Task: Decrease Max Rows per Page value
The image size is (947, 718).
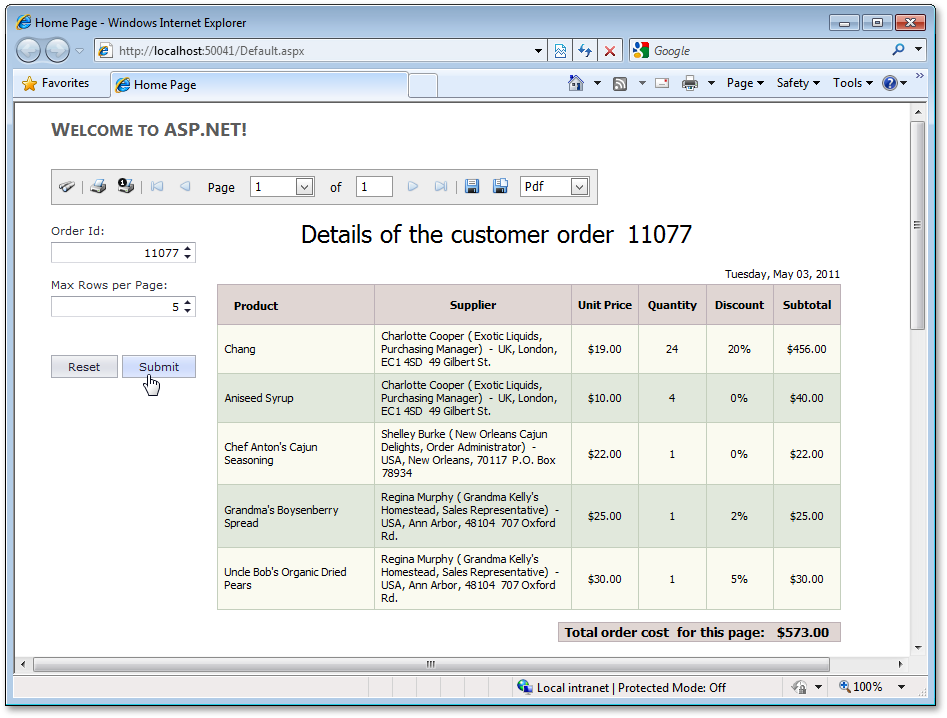Action: (x=188, y=311)
